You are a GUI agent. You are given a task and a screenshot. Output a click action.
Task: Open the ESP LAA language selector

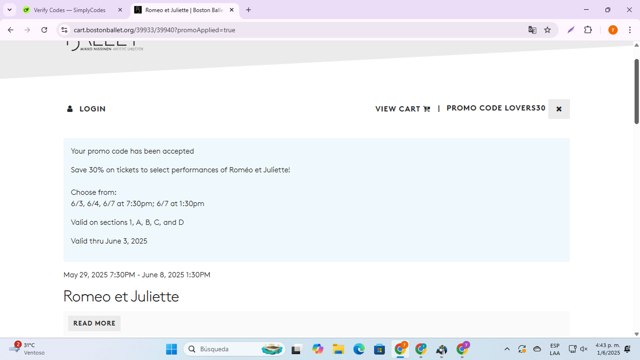coord(554,349)
